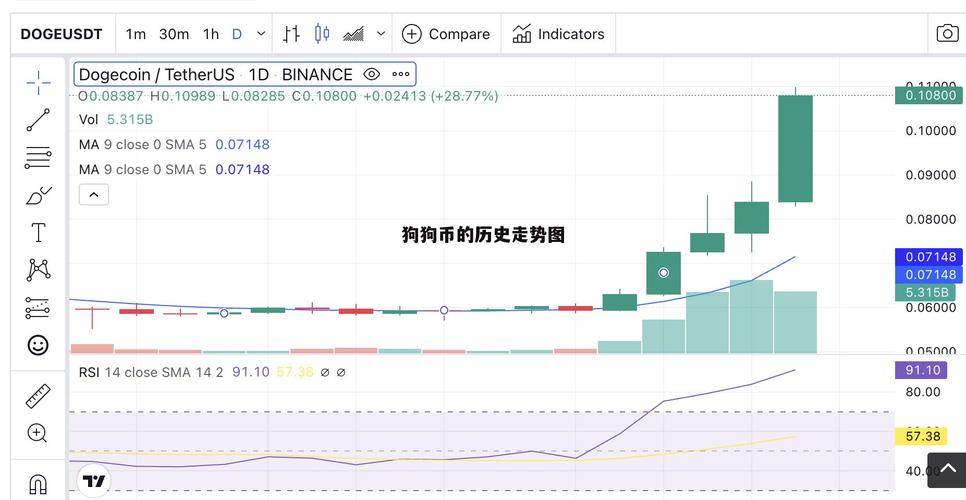
Task: Open the emoji icons tool
Action: [x=38, y=345]
